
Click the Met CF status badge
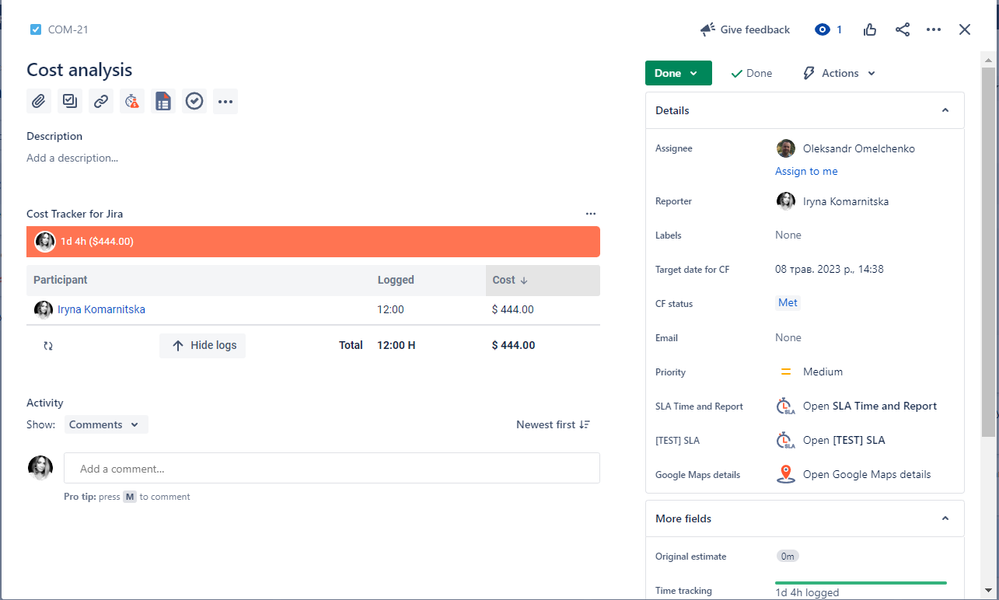tap(787, 303)
